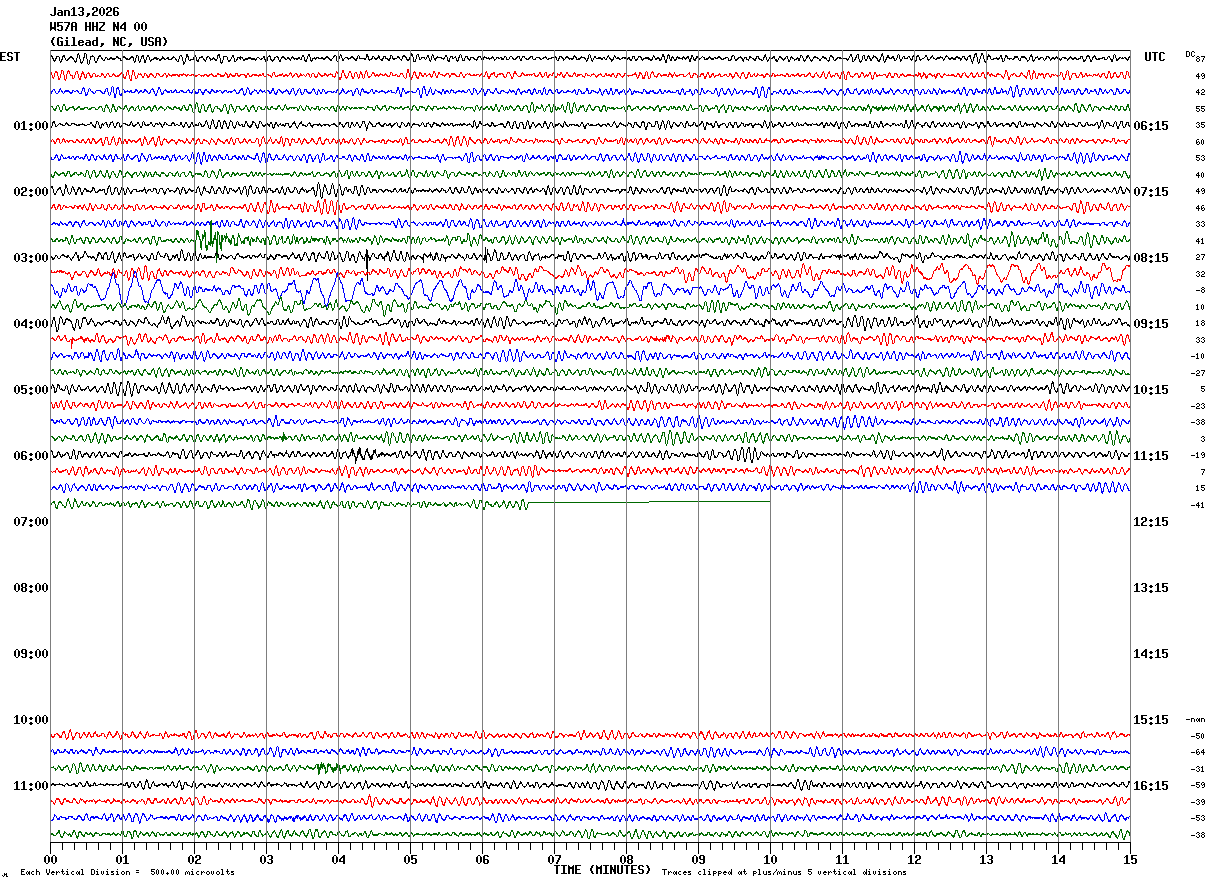Image resolution: width=1210 pixels, height=886 pixels.
Task: Click the DC offset value -nan
Action: pyautogui.click(x=1196, y=720)
